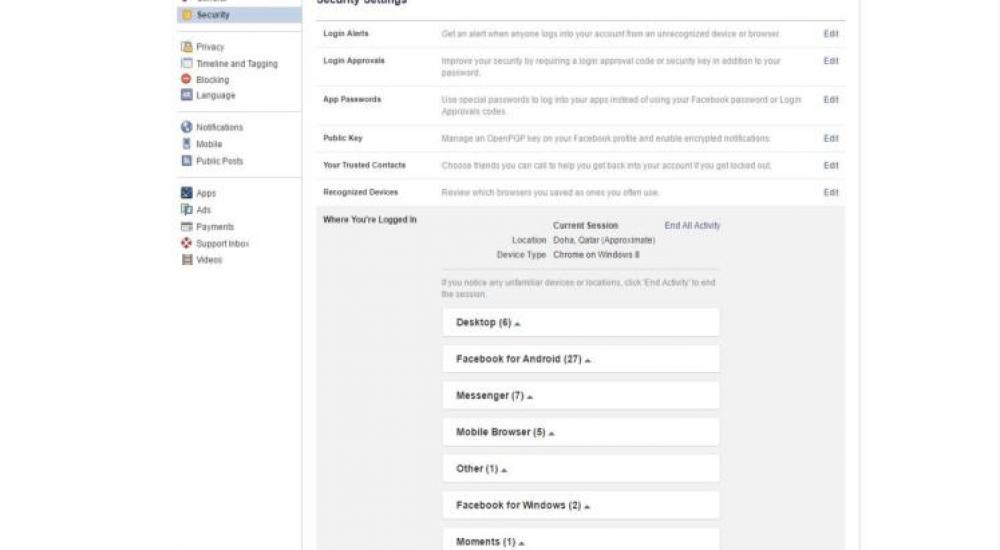Edit the Login Alerts setting
This screenshot has height=550, width=1000.
(830, 34)
